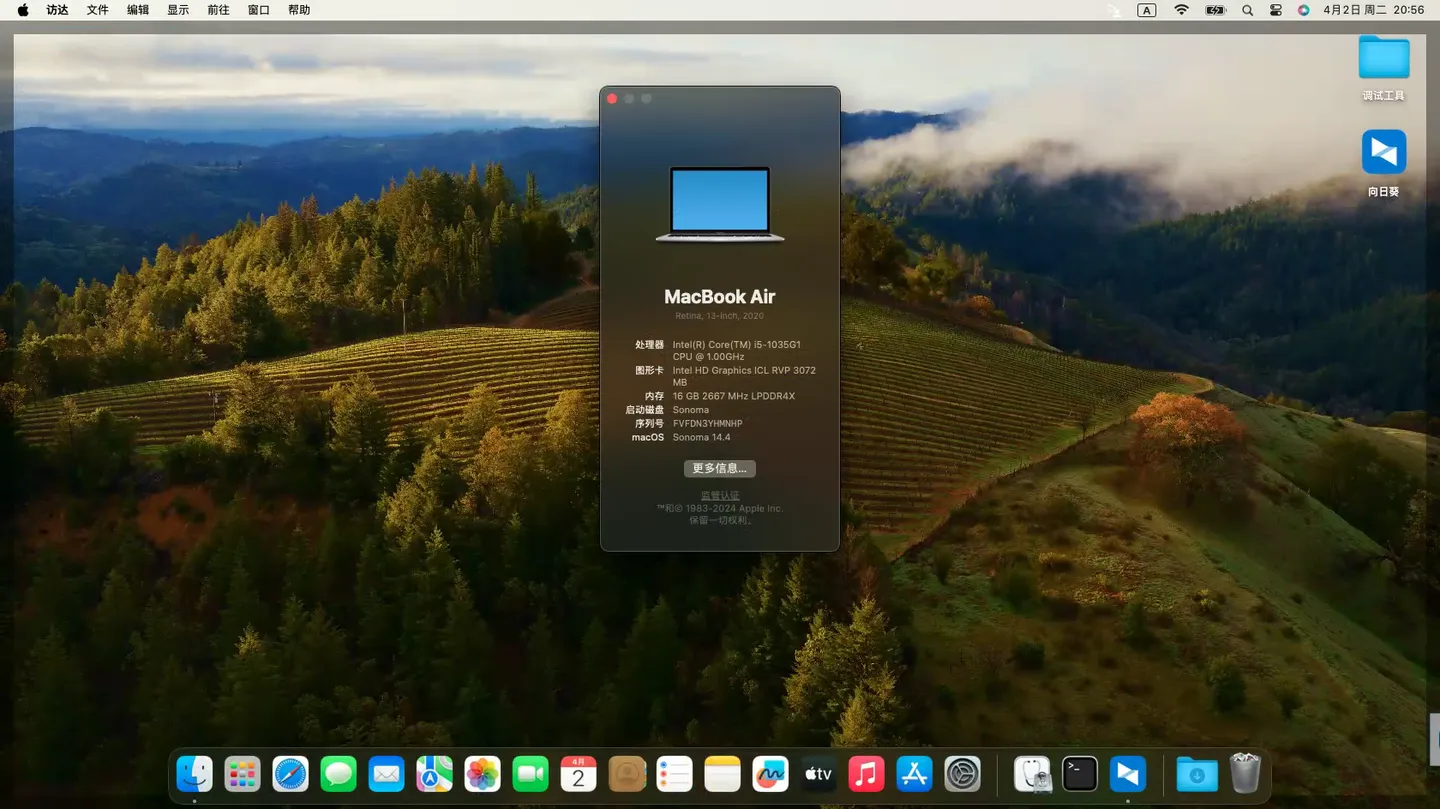Open the Trash in the Dock
Screen dimensions: 1440x809
coord(1245,774)
